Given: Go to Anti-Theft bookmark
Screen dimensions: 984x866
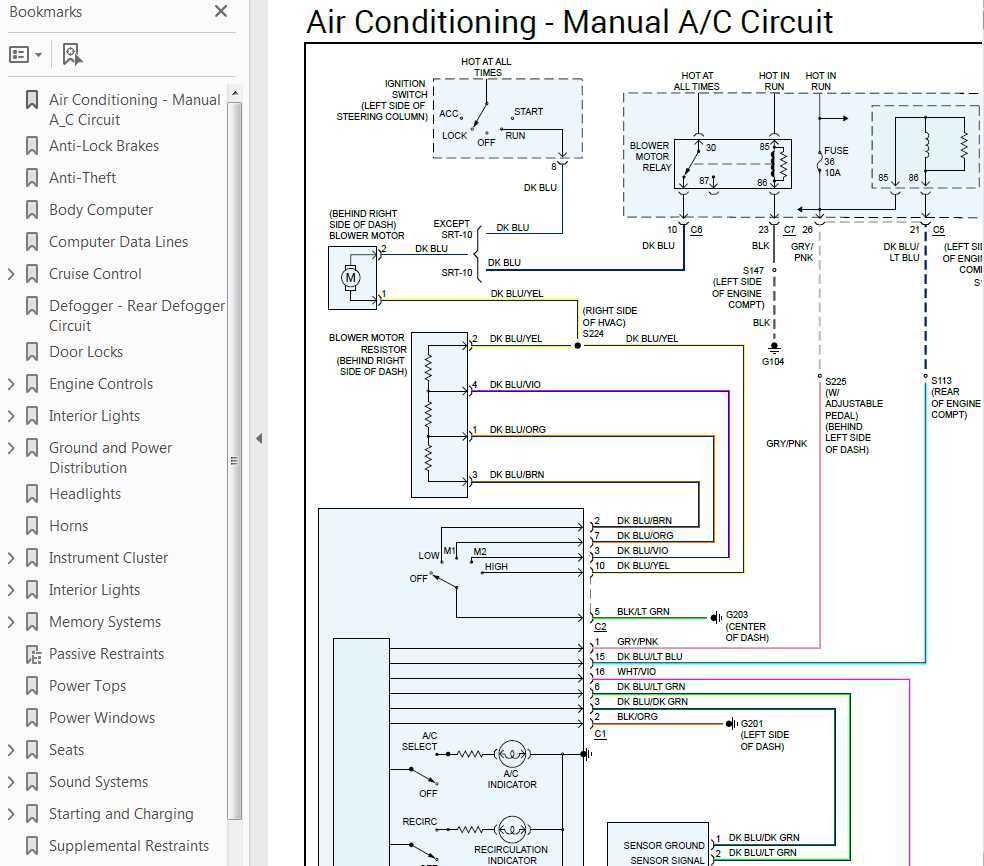Looking at the screenshot, I should coord(82,178).
